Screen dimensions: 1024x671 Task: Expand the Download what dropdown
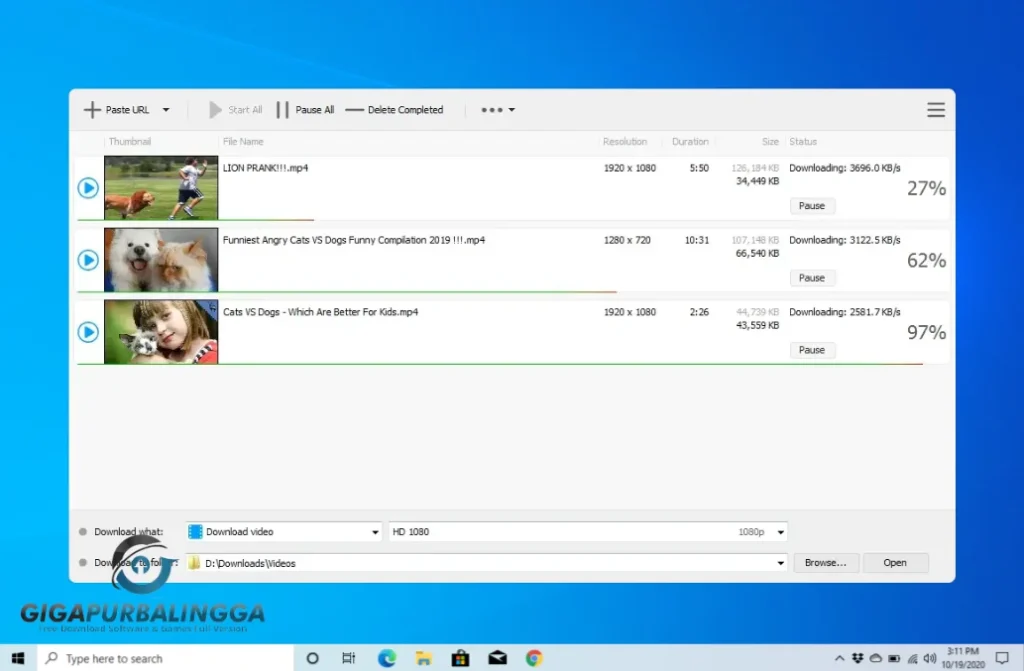tap(374, 532)
